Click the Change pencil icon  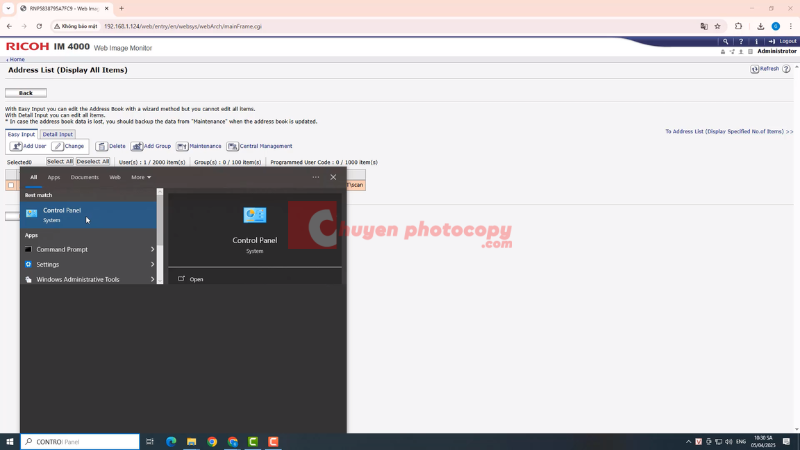[x=58, y=146]
